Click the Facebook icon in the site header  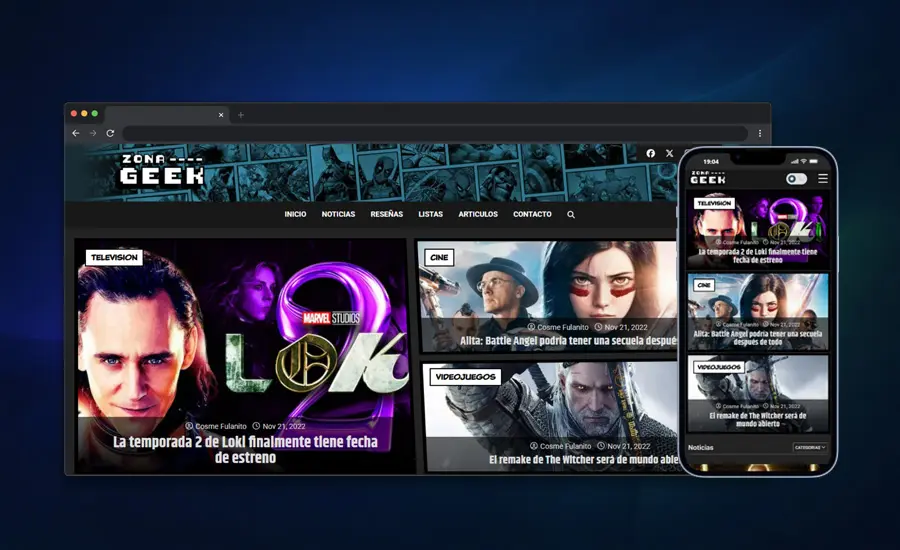pos(650,153)
